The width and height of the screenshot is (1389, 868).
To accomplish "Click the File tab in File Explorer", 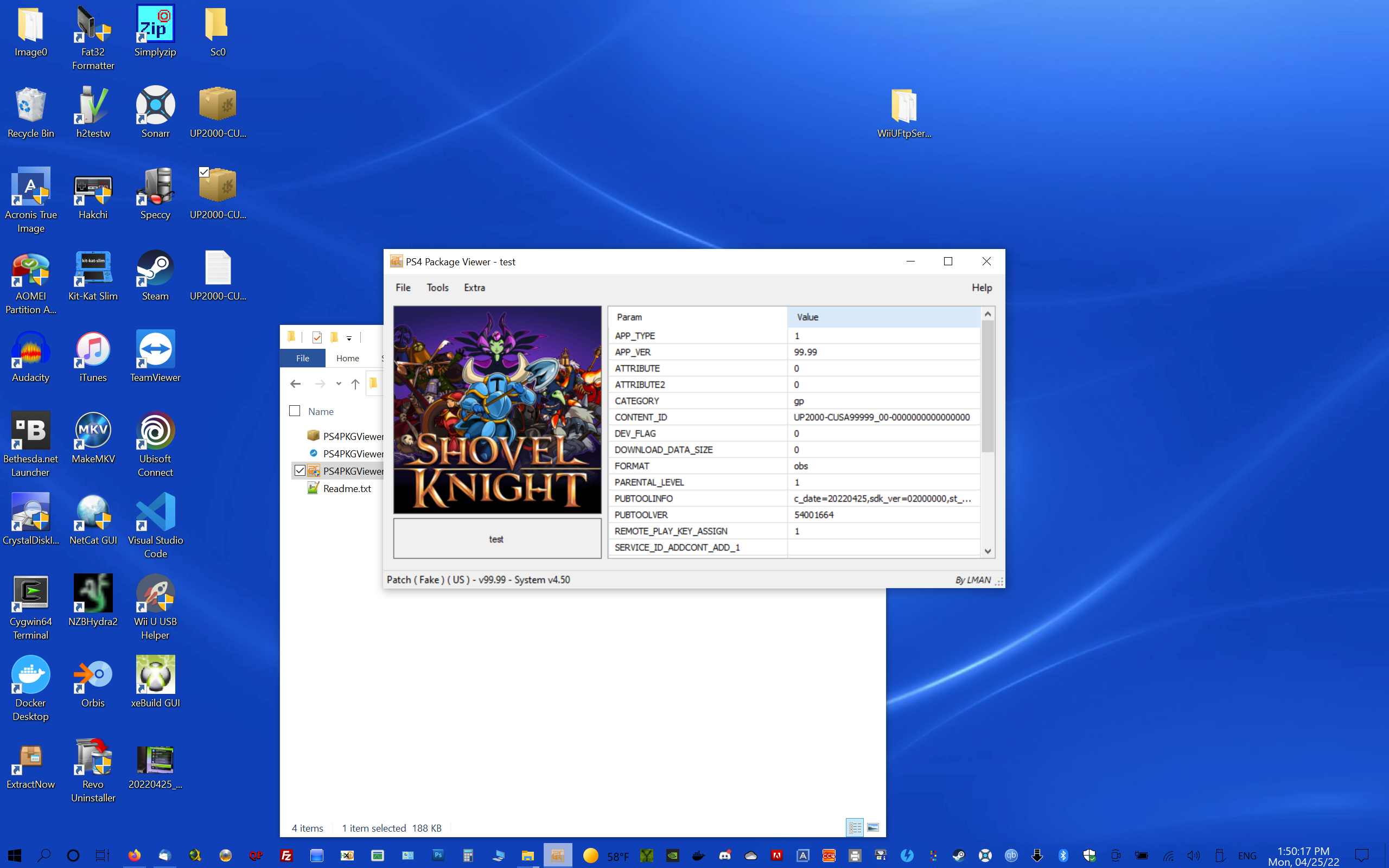I will click(x=302, y=358).
